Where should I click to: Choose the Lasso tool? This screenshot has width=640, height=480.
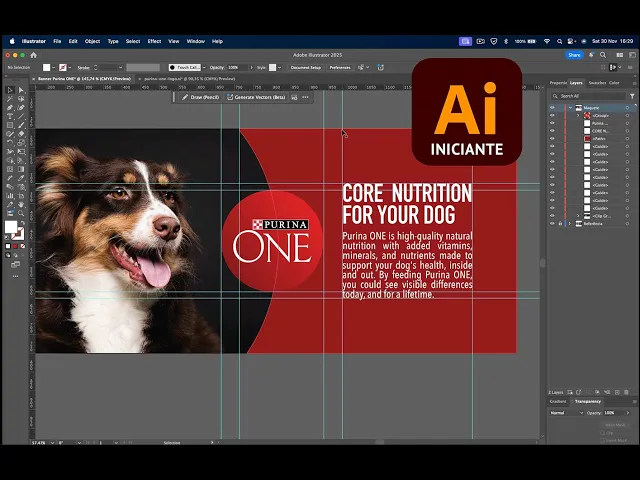[x=21, y=99]
